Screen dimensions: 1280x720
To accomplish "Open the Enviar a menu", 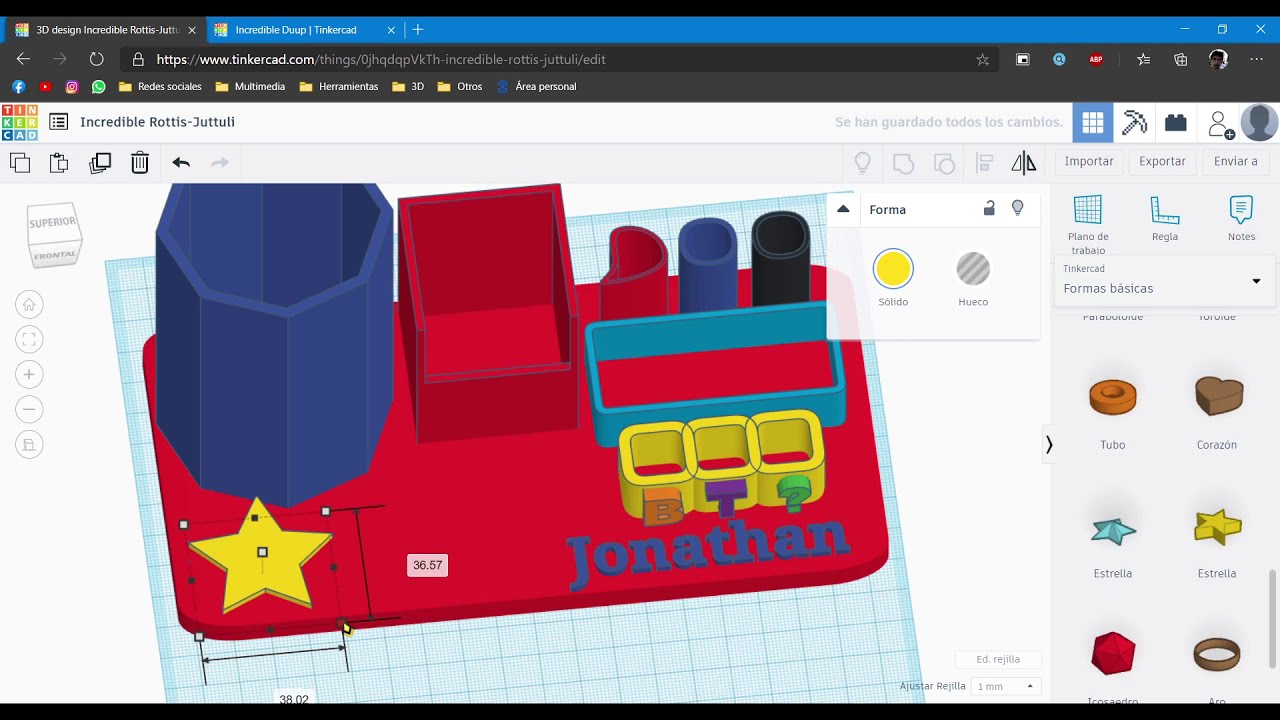I will click(x=1236, y=161).
